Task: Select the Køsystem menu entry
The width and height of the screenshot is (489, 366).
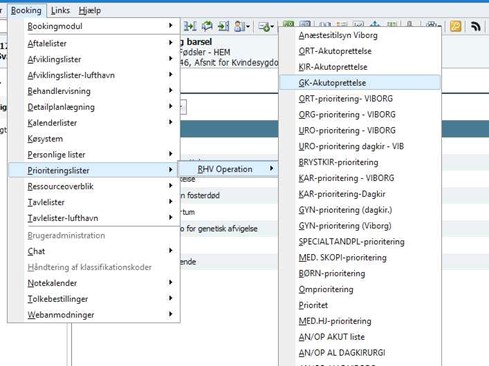Action: click(94, 139)
